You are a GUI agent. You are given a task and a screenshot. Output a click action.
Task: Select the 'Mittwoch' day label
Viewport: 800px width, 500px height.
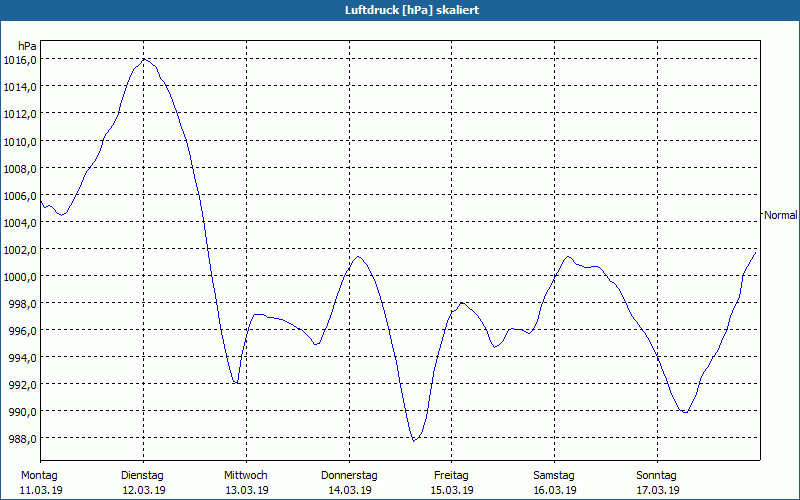click(x=246, y=476)
